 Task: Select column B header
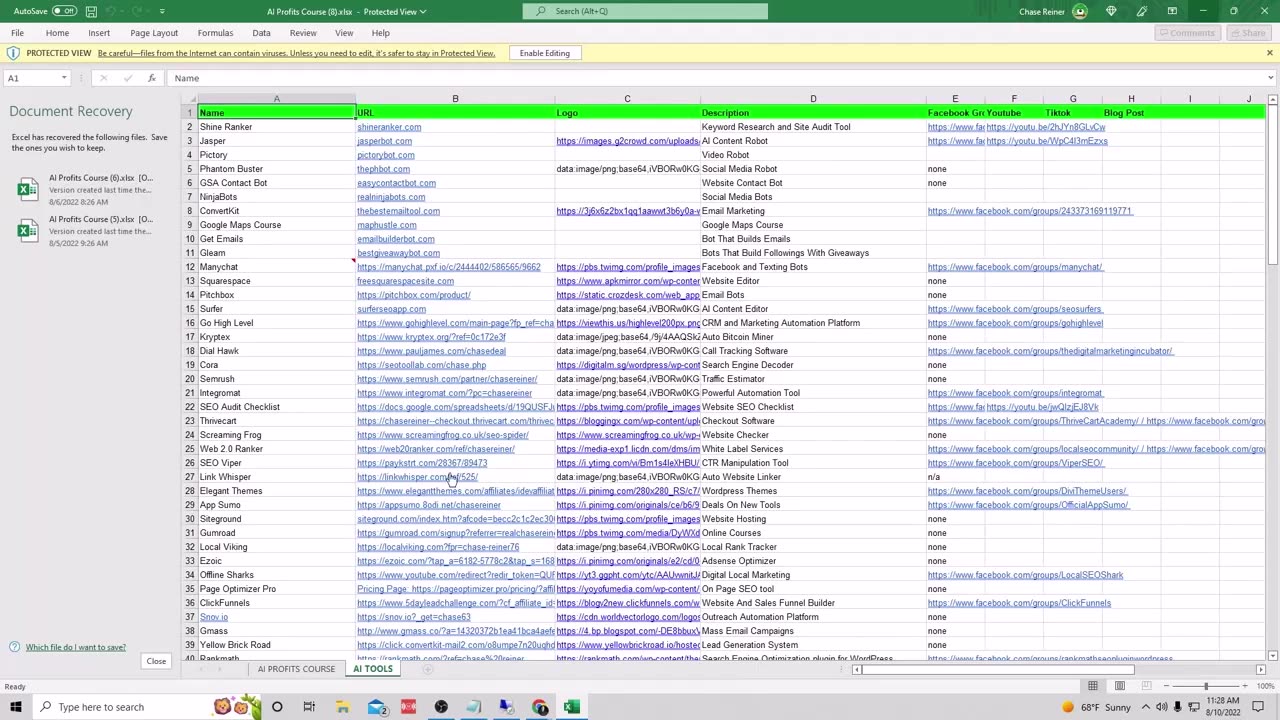click(455, 99)
